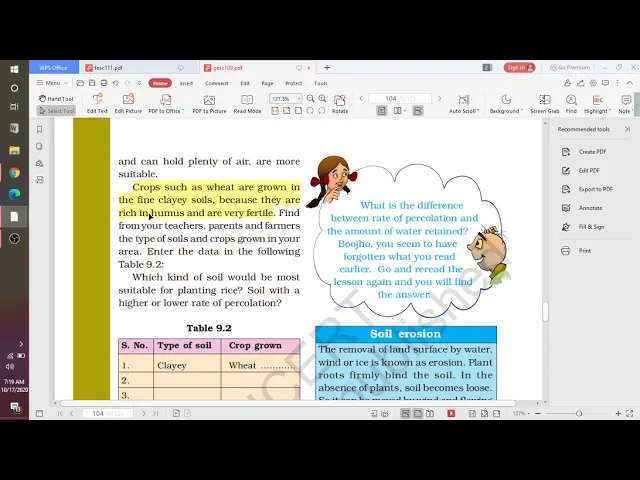Expand the quick access toolbar customize arrow
This screenshot has height=480, width=640.
tap(139, 83)
